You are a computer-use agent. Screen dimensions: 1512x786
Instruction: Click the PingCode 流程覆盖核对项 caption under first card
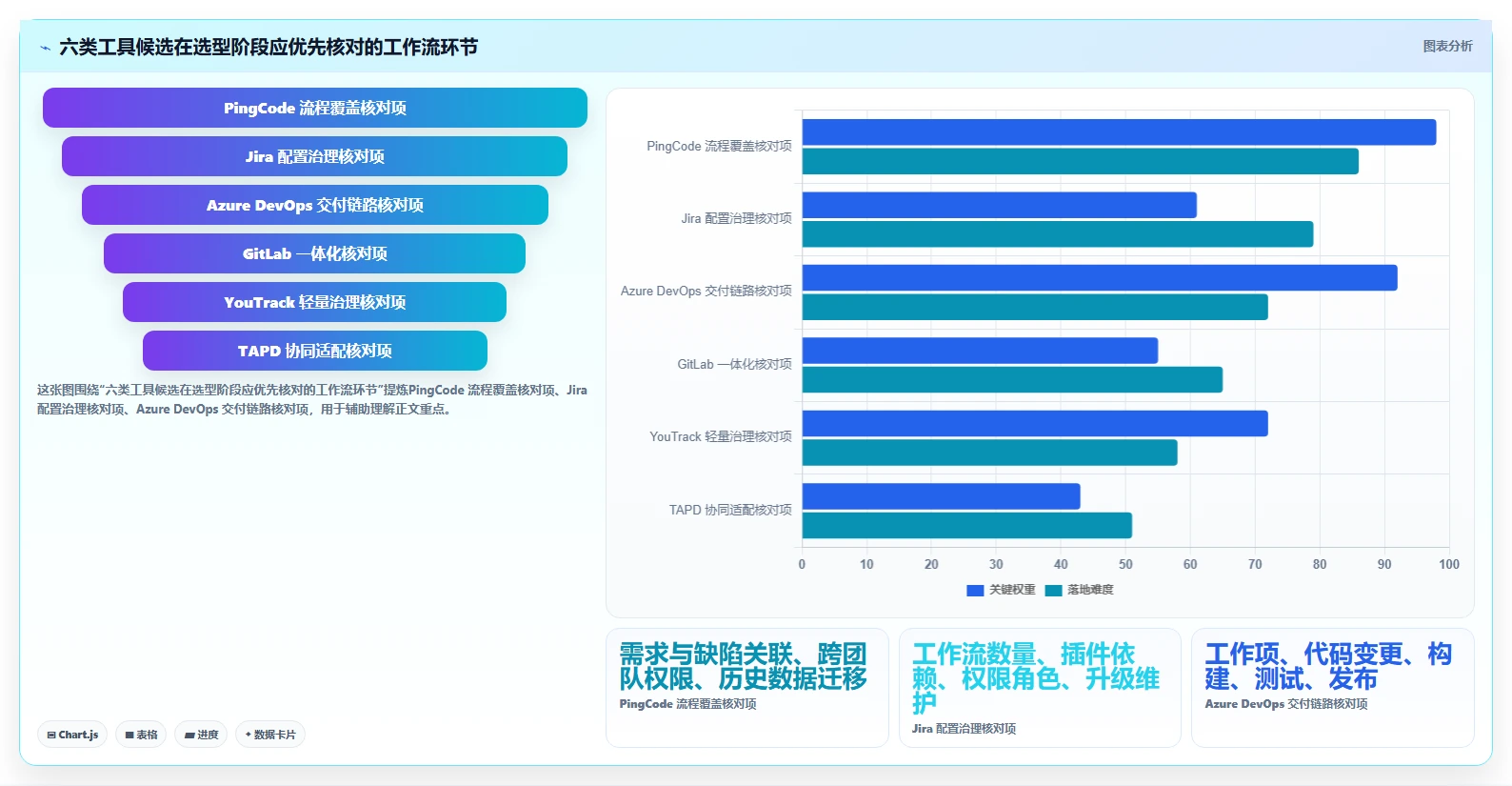(687, 704)
